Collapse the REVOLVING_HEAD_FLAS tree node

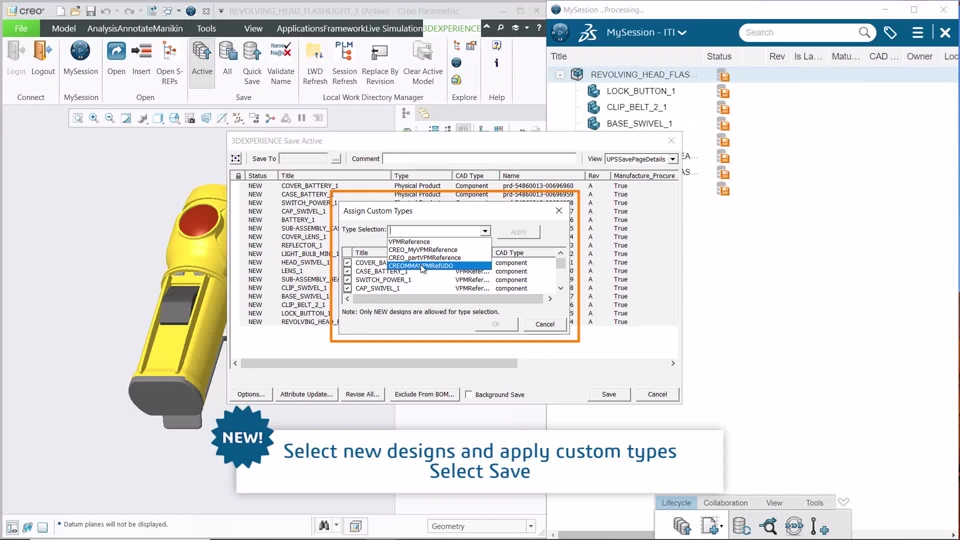[x=560, y=75]
